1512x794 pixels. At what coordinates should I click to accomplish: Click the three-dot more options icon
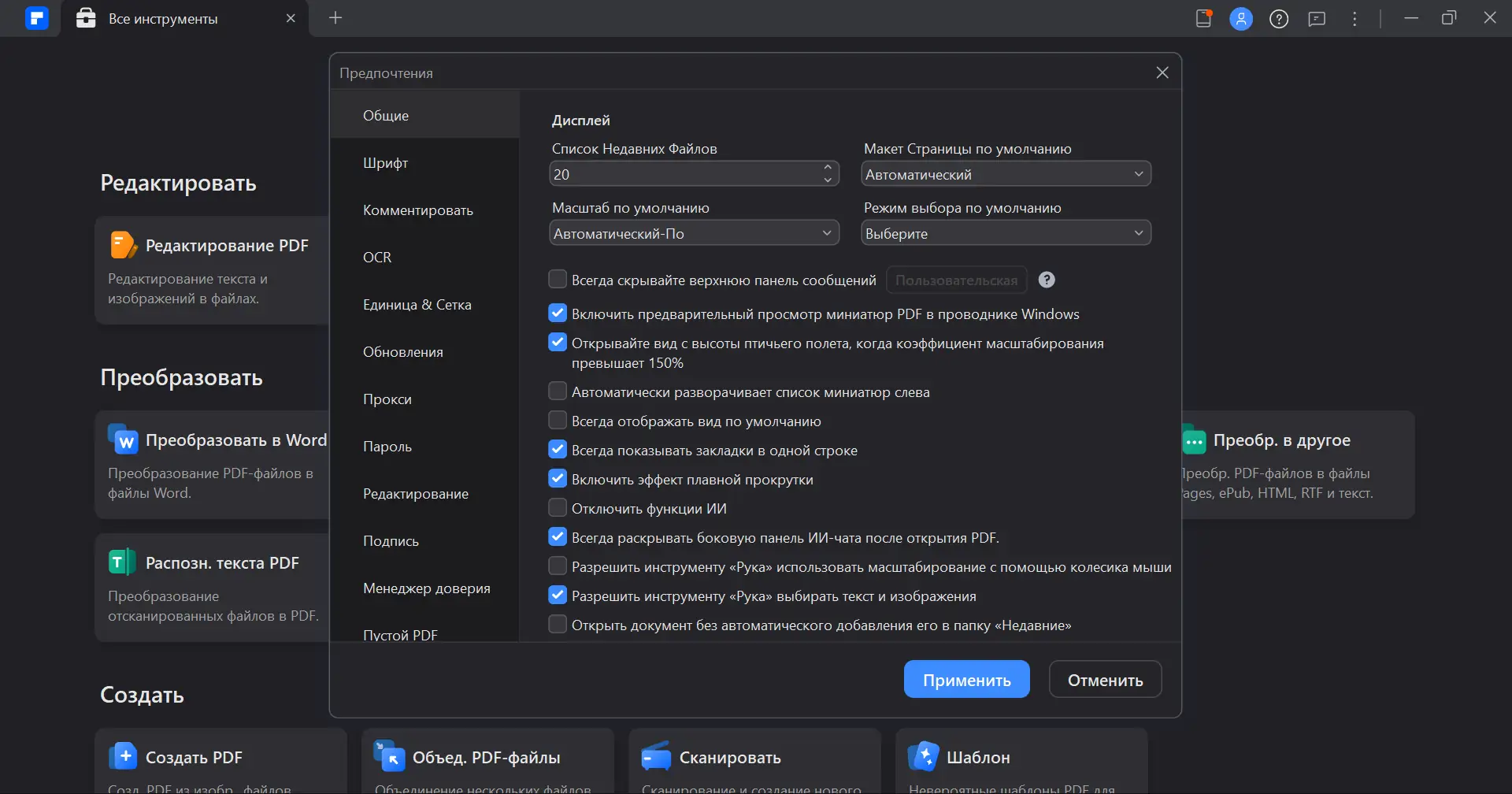click(1354, 19)
